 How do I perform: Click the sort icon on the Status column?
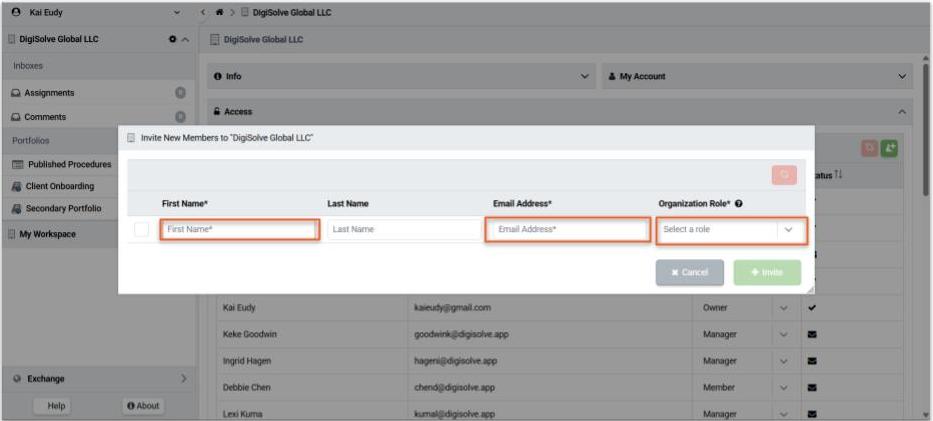[839, 175]
